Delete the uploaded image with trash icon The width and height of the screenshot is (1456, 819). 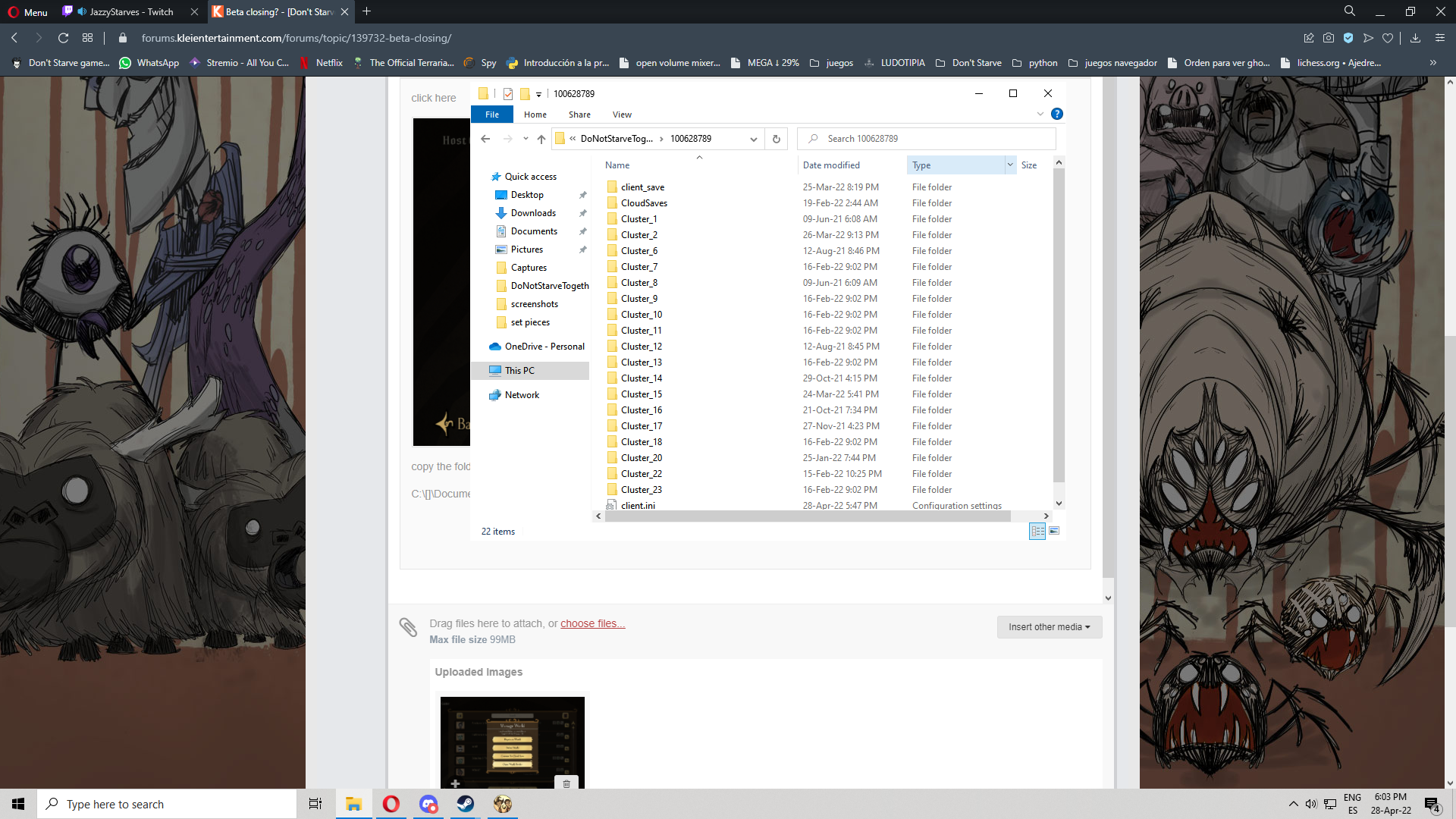(x=566, y=783)
